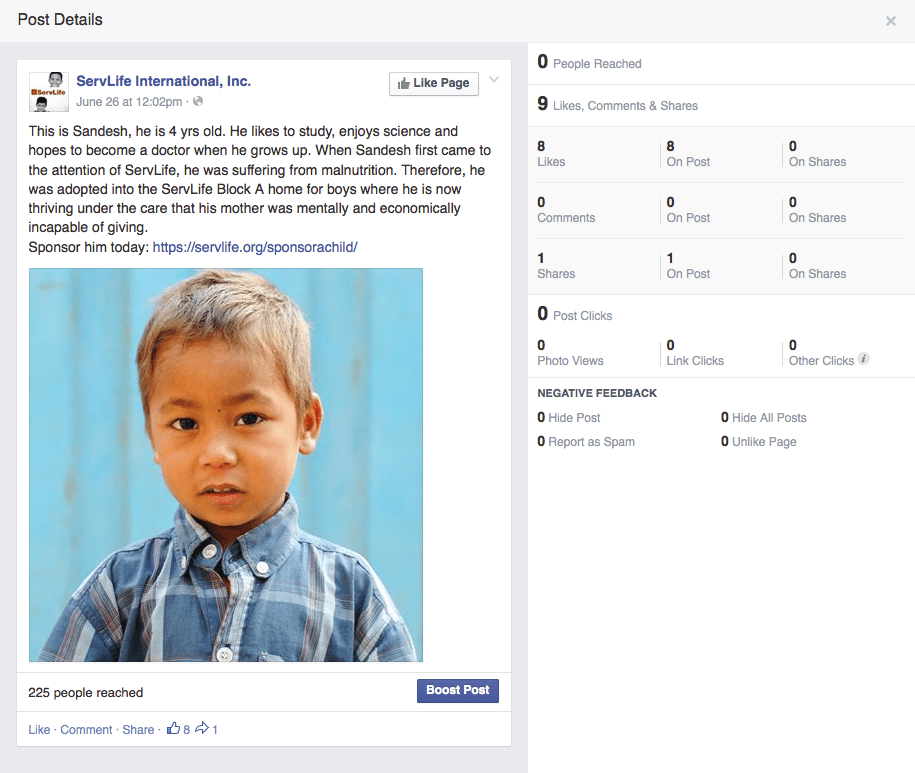Image resolution: width=915 pixels, height=773 pixels.
Task: Open the post options dropdown chevron
Action: 494,80
